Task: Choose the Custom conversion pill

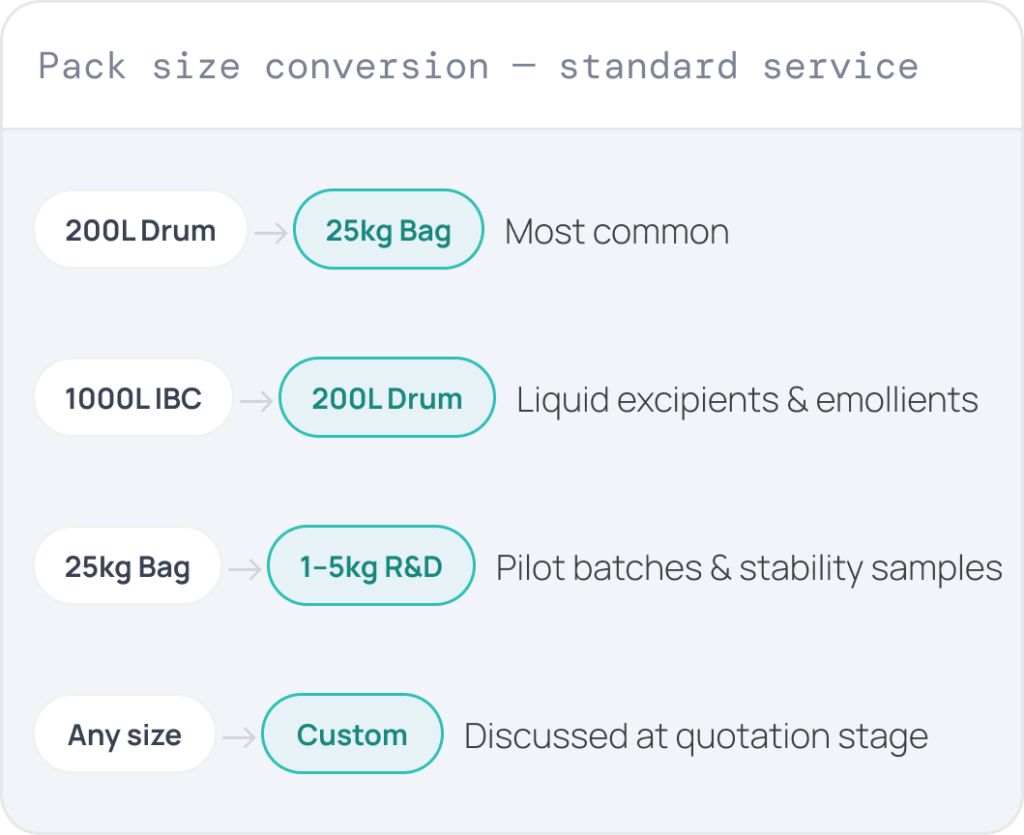Action: click(353, 734)
